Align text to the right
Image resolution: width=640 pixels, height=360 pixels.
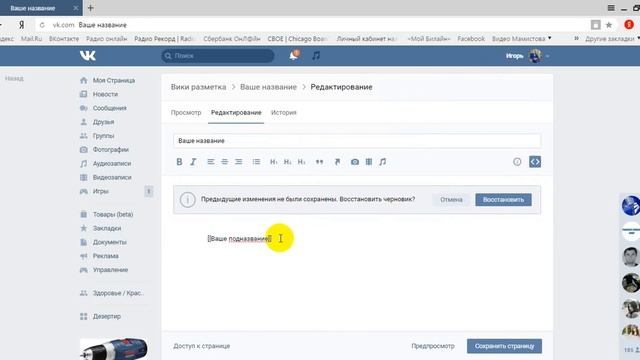click(238, 162)
